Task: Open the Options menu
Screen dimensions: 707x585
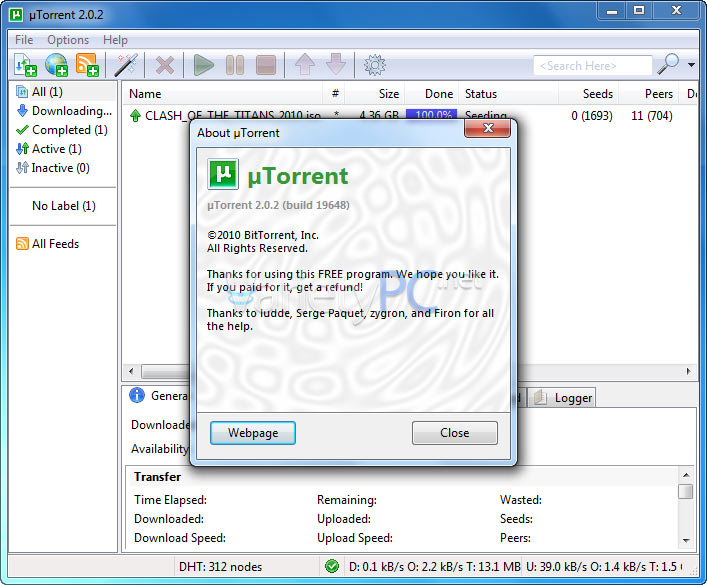Action: tap(68, 40)
